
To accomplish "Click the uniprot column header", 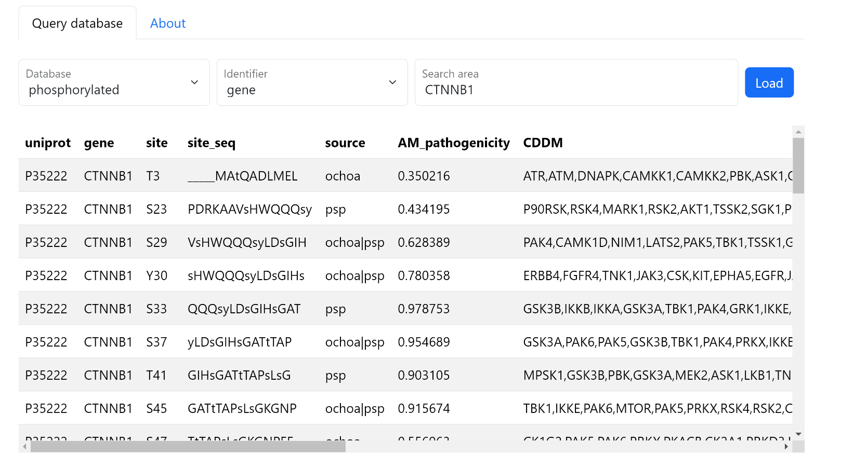I will 48,143.
